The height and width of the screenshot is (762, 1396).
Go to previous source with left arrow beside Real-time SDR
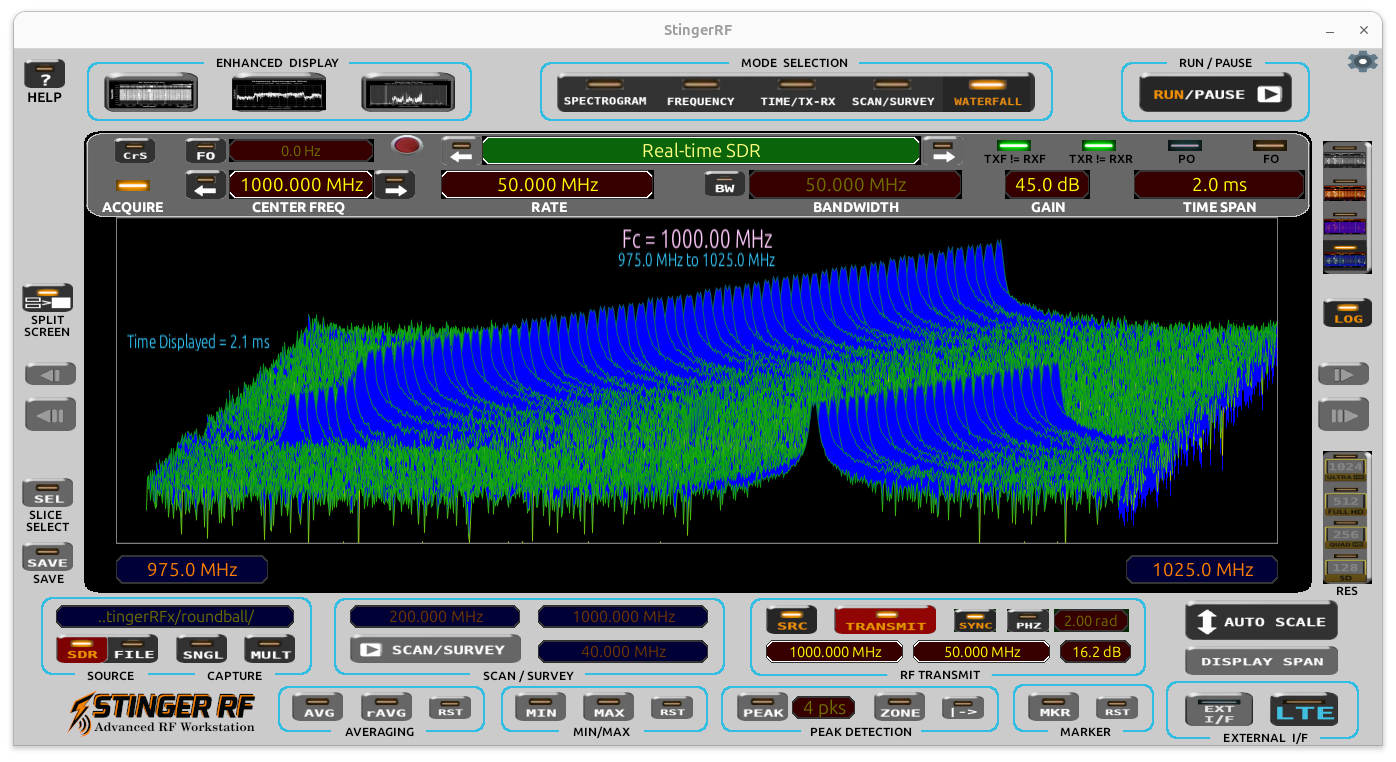[x=461, y=151]
